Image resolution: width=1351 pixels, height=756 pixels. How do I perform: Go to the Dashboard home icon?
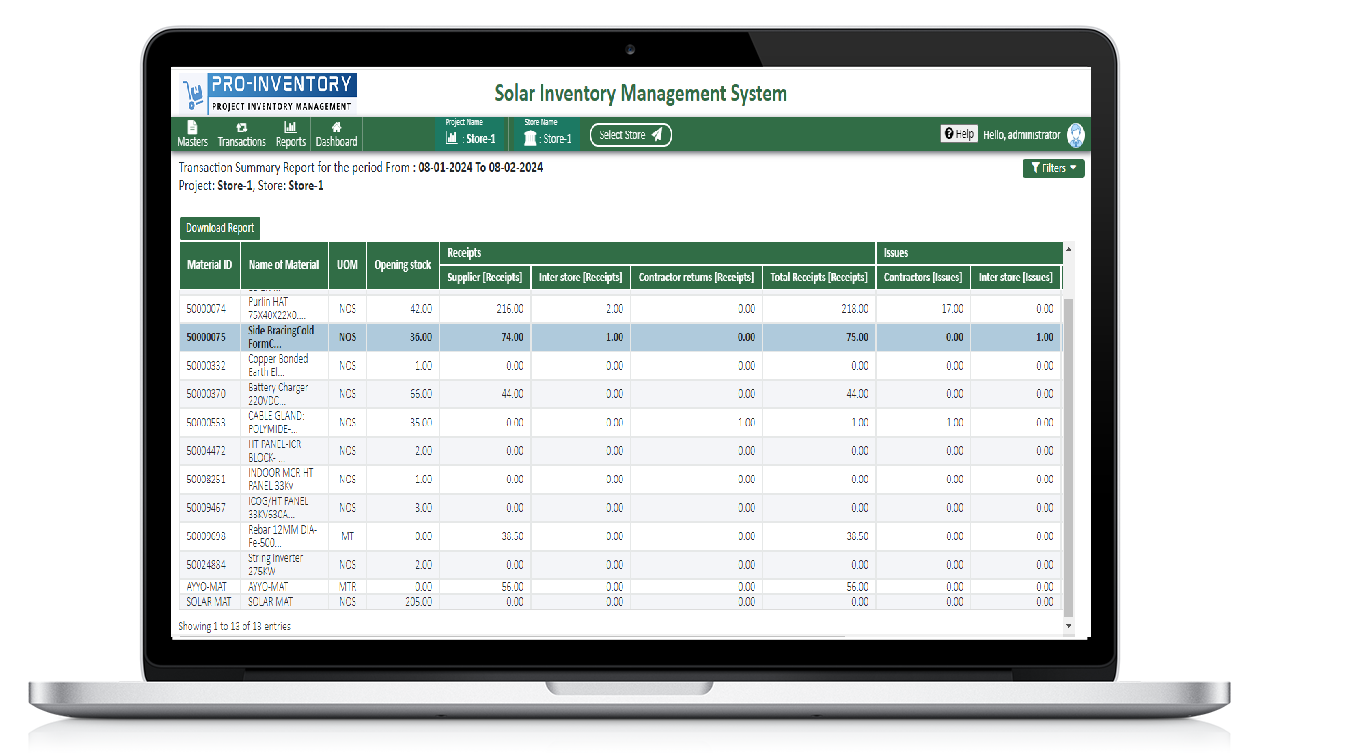click(337, 128)
